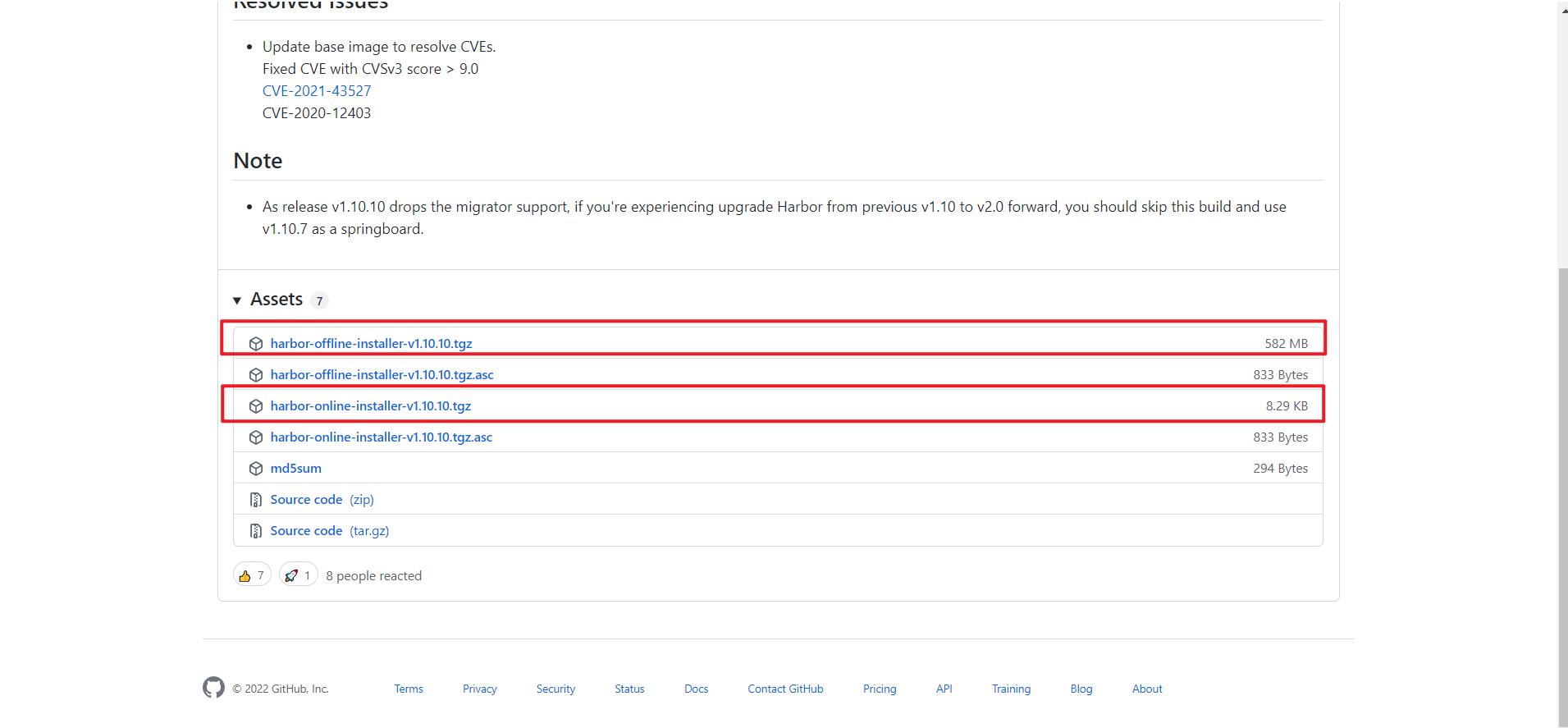
Task: Click package icon beside offline installer tgz
Action: coord(256,344)
